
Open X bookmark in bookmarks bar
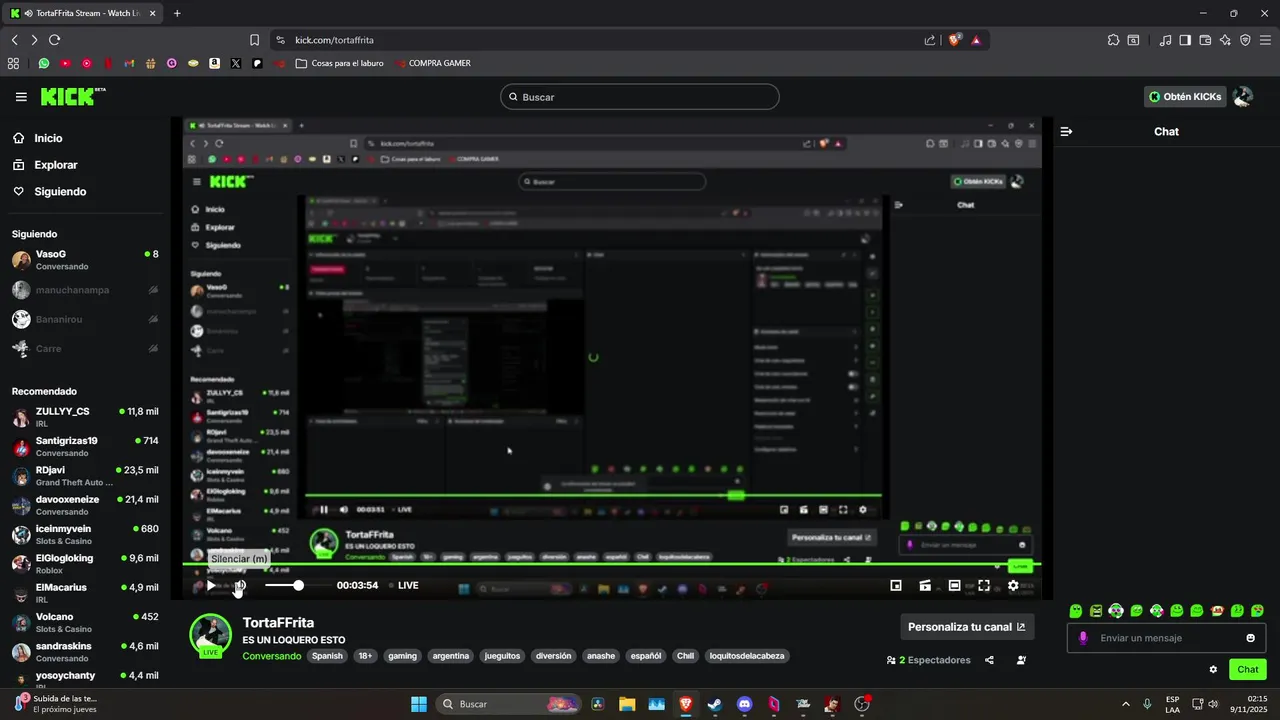(x=236, y=63)
